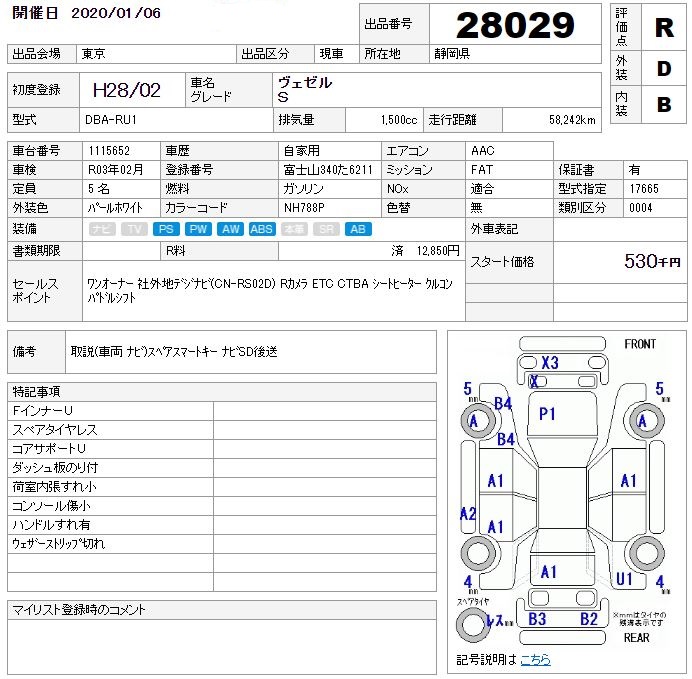The width and height of the screenshot is (692, 679).
Task: Open the こちら symbol explanation link
Action: pyautogui.click(x=534, y=660)
